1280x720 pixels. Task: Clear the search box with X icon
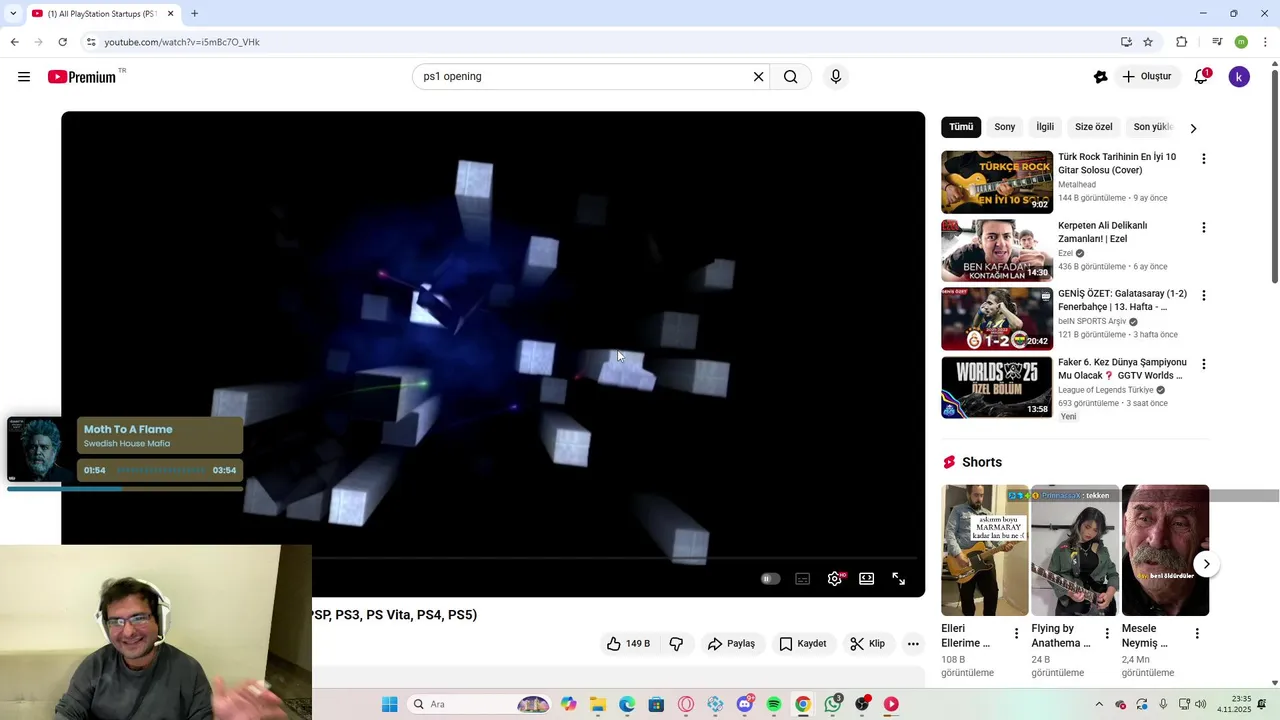pos(758,77)
